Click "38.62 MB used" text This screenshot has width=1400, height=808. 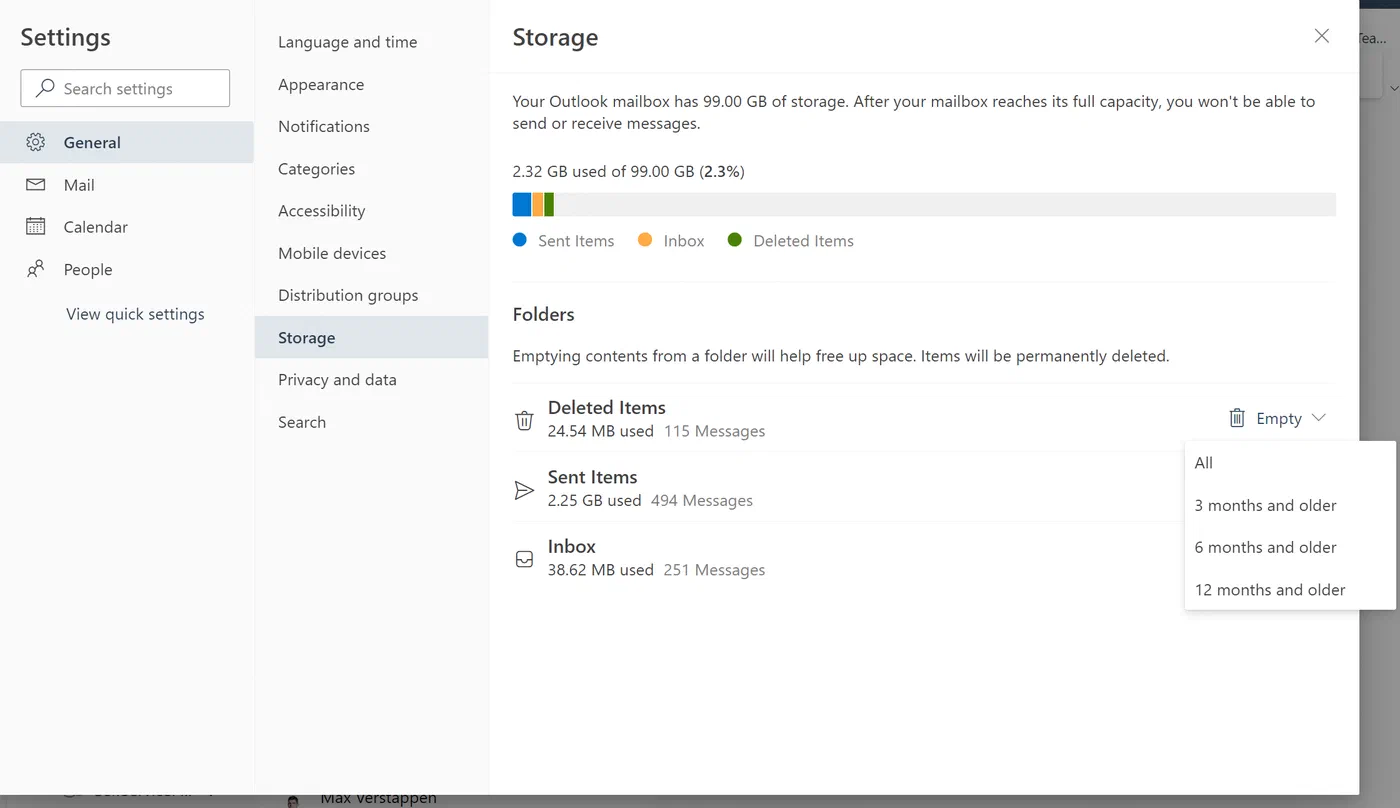pyautogui.click(x=601, y=570)
